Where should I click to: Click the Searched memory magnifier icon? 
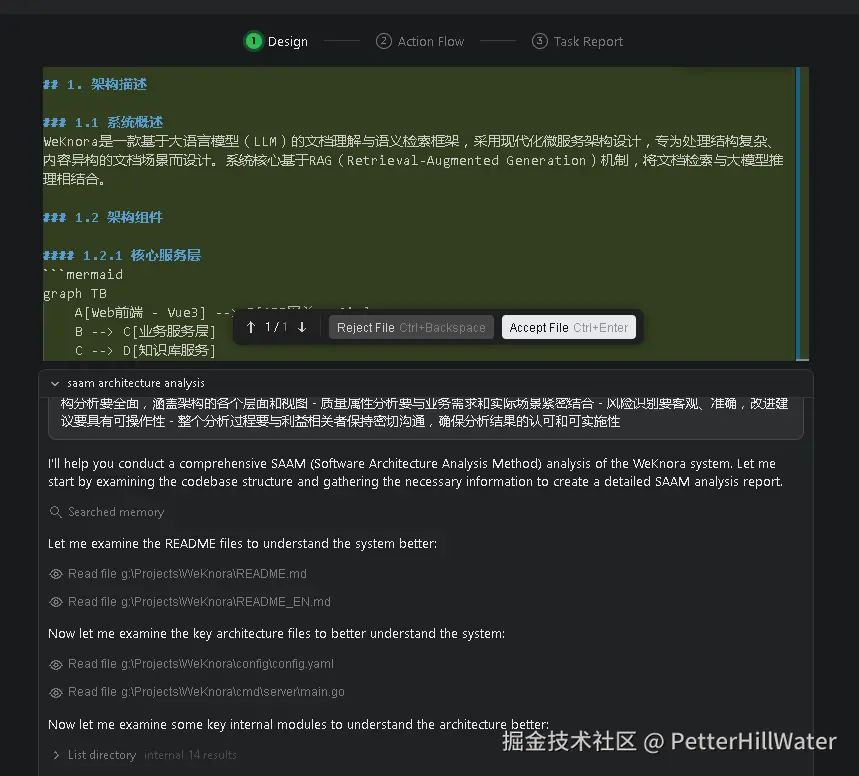[55, 512]
